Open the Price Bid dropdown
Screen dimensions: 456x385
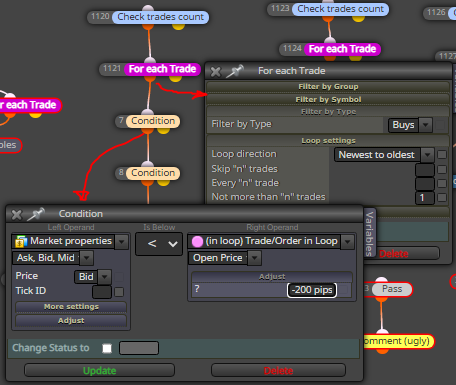click(105, 277)
